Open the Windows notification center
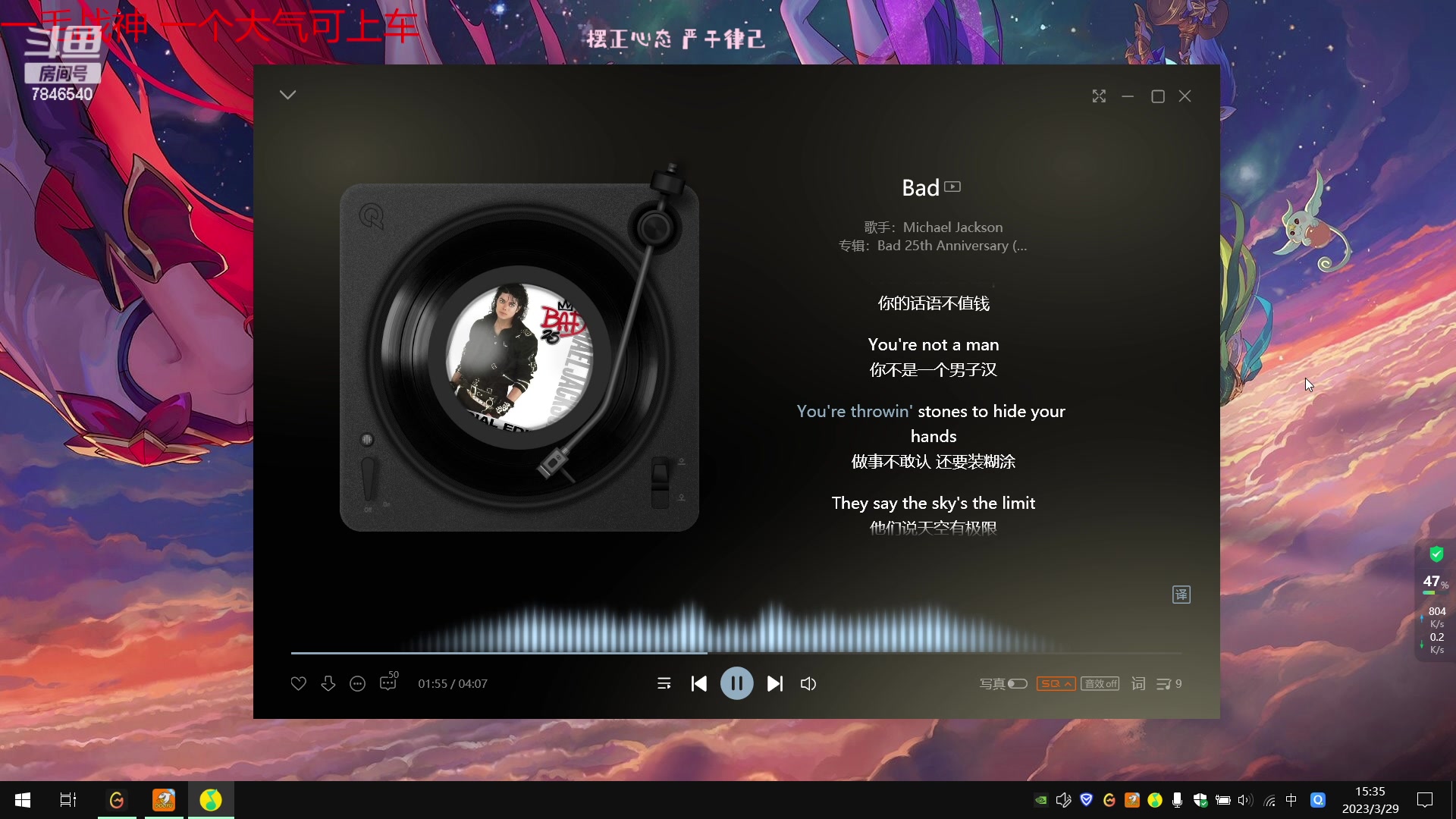 pos(1425,800)
